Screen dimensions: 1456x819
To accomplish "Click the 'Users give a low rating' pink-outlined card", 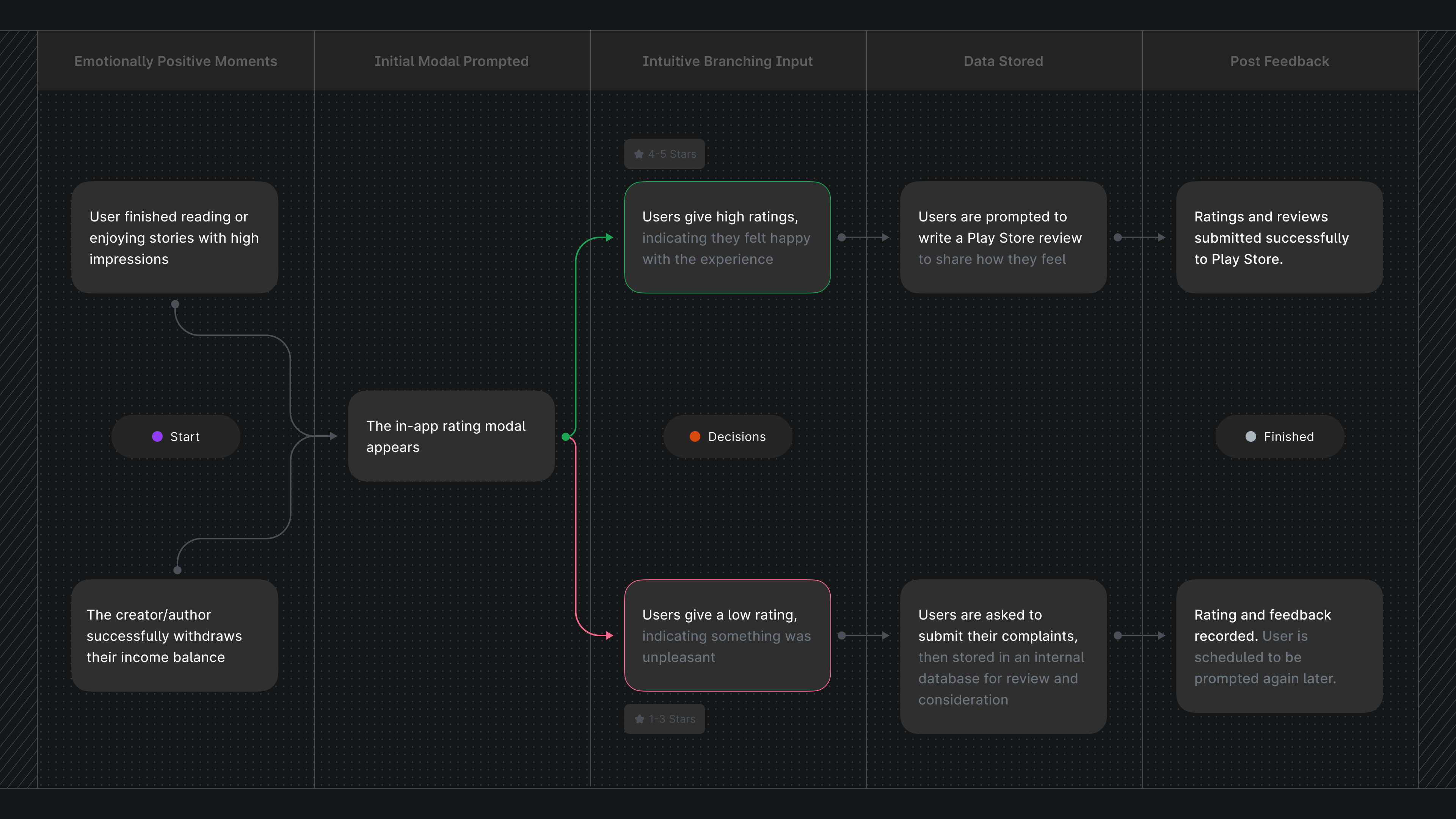I will tap(728, 635).
